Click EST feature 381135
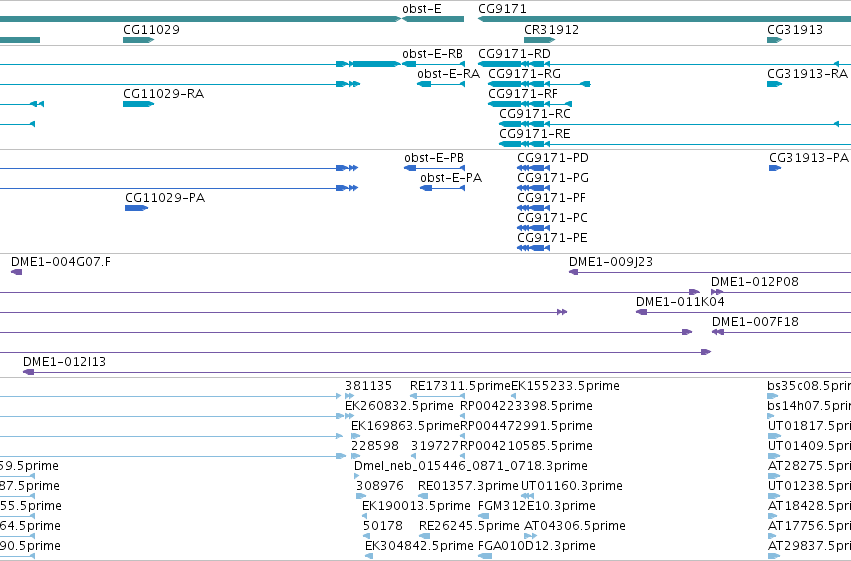 350,396
